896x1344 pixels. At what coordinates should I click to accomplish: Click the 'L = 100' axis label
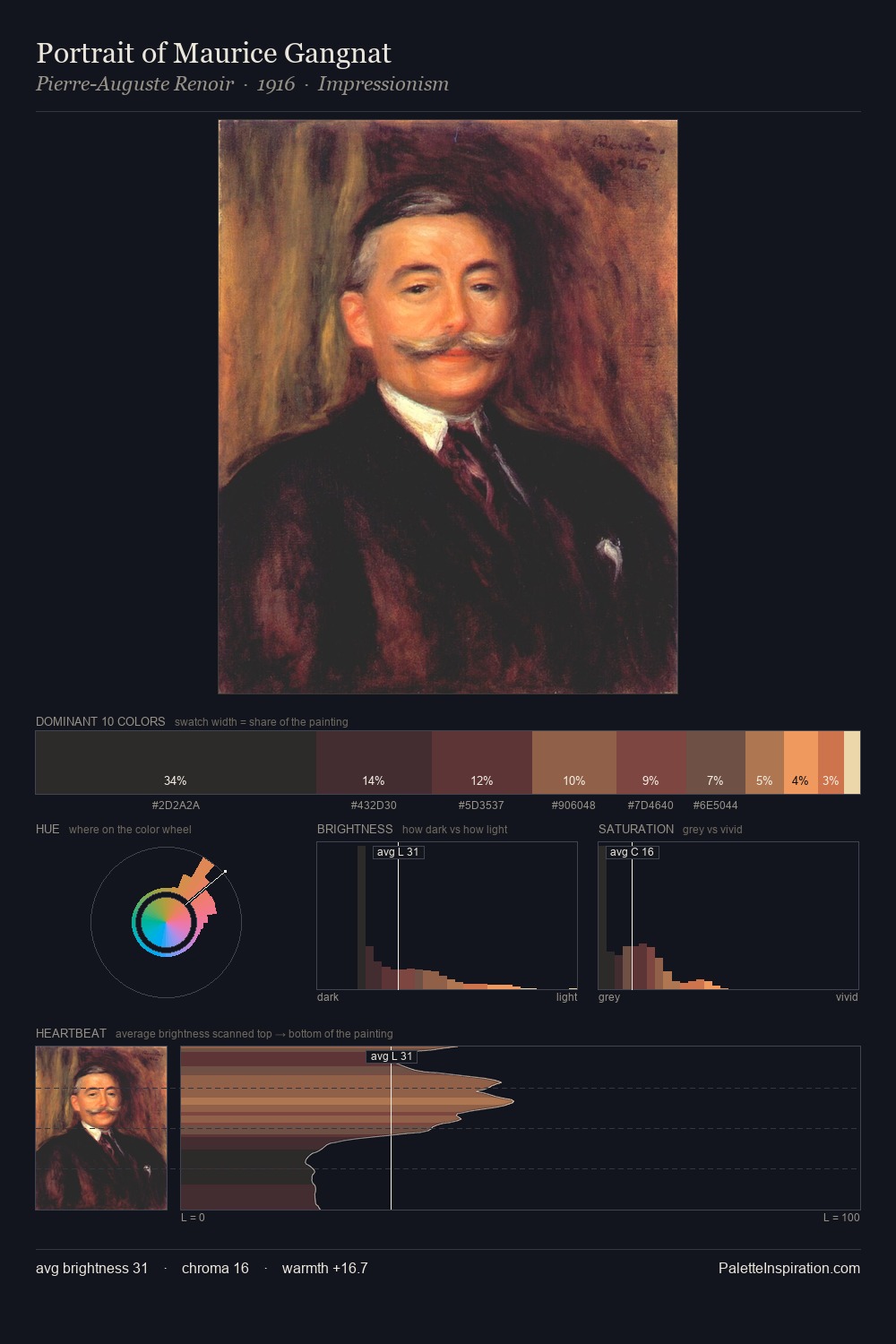point(841,1218)
